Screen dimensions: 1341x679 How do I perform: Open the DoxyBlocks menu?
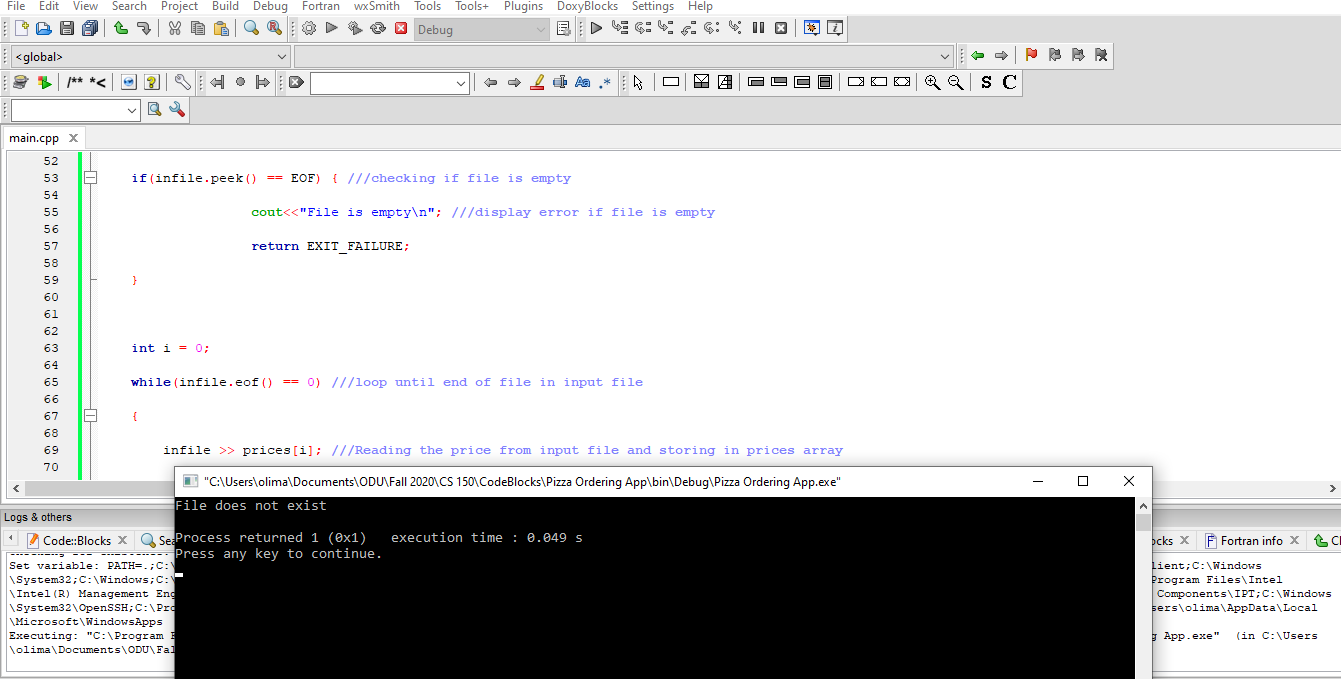[x=587, y=6]
